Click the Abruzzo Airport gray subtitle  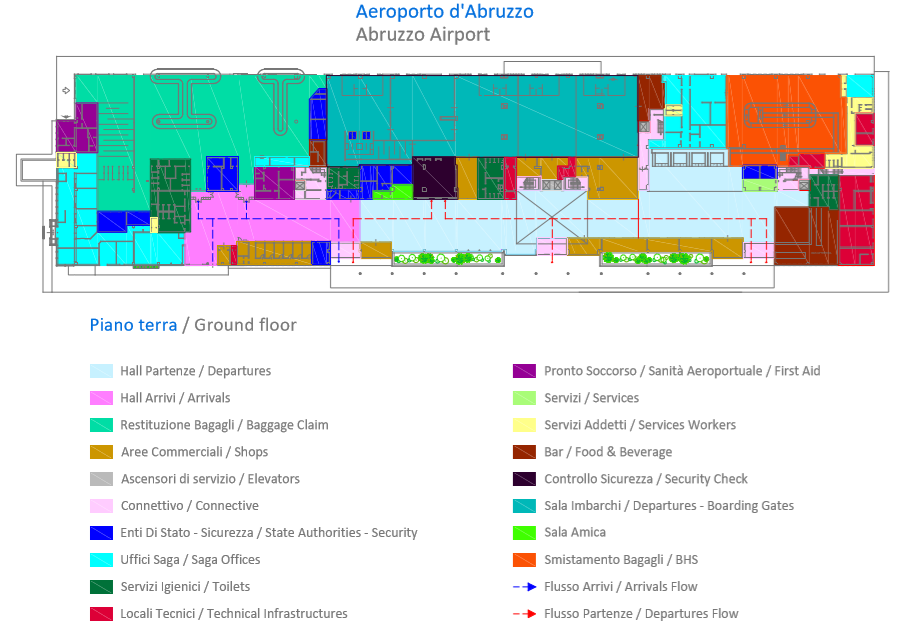pos(422,35)
